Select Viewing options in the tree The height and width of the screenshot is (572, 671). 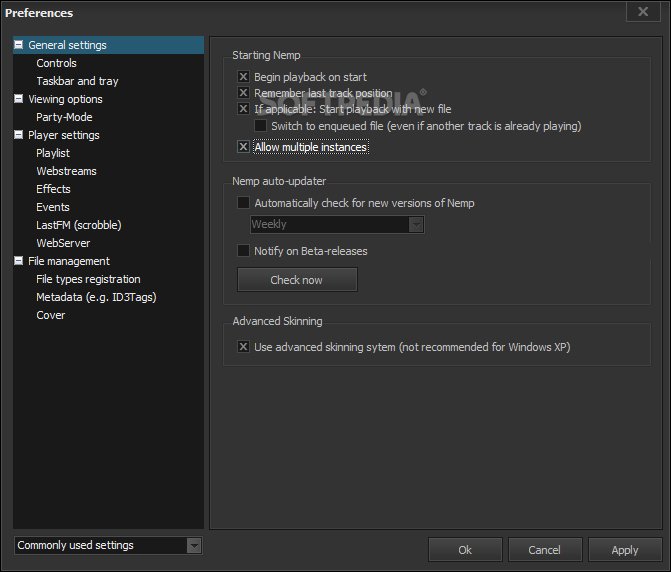click(65, 99)
